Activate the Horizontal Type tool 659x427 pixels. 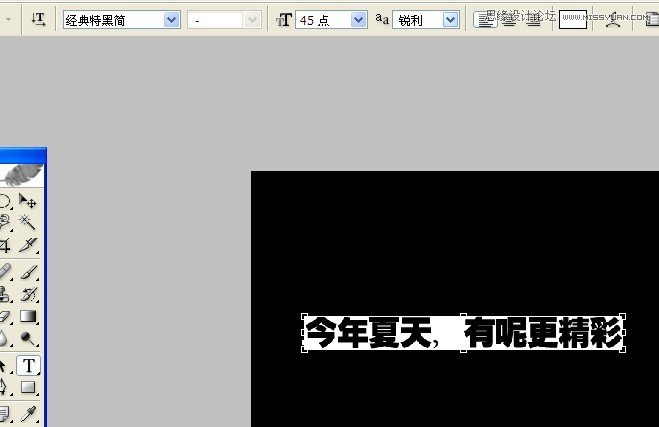pyautogui.click(x=28, y=365)
